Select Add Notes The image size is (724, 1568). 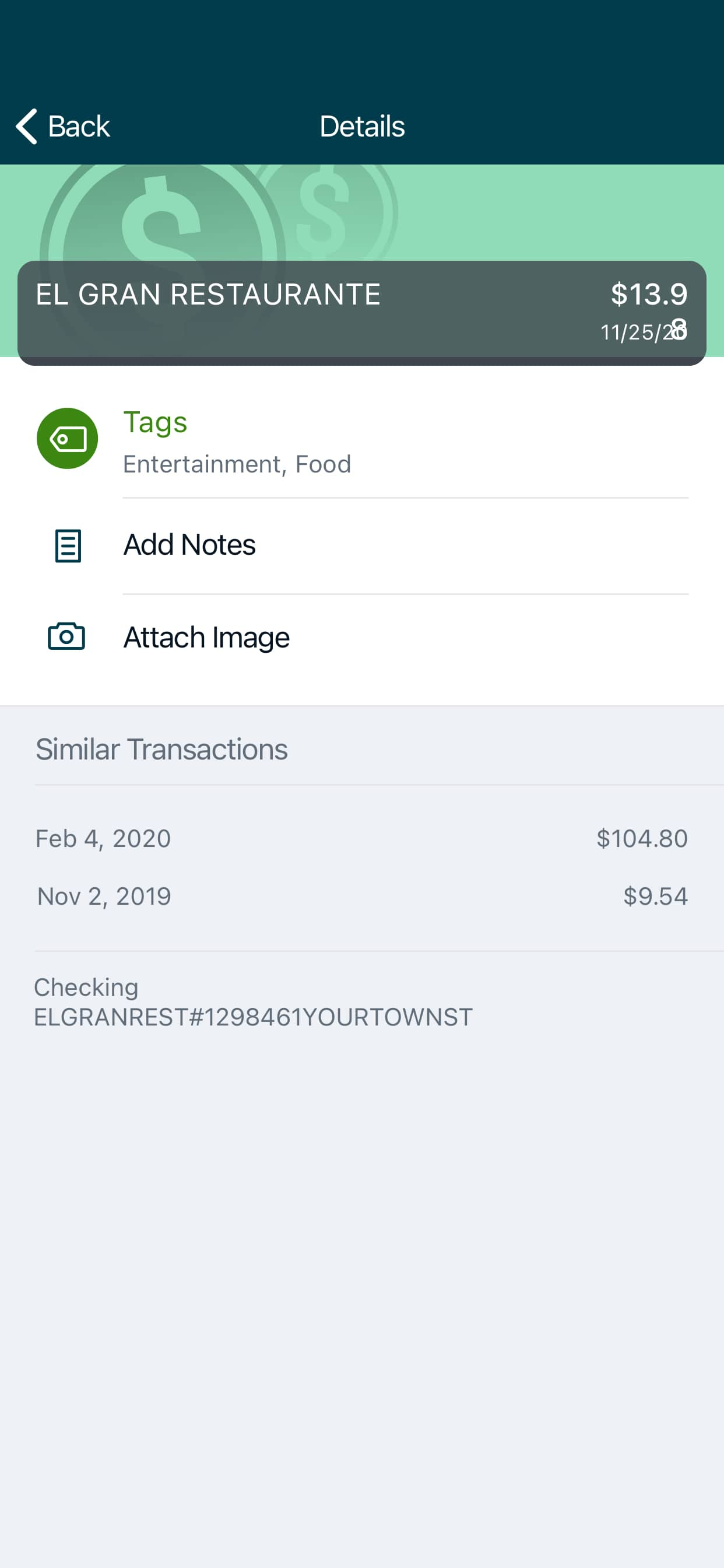189,544
